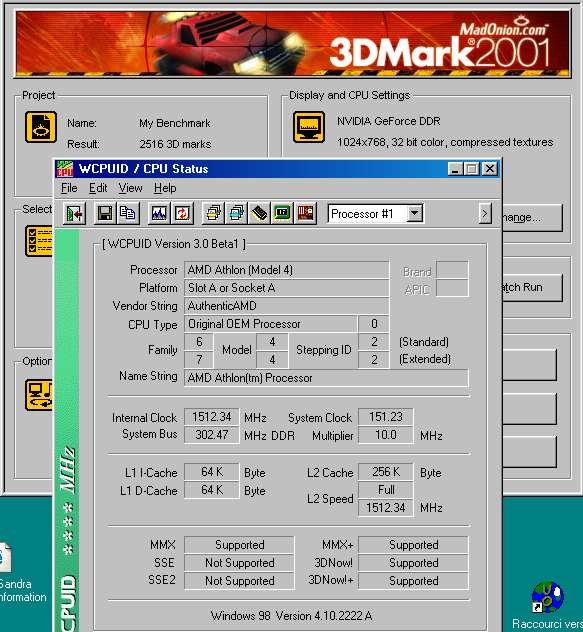The width and height of the screenshot is (583, 632).
Task: Click the Processor field 'AMD Athlon (Model 4)'
Action: (286, 270)
